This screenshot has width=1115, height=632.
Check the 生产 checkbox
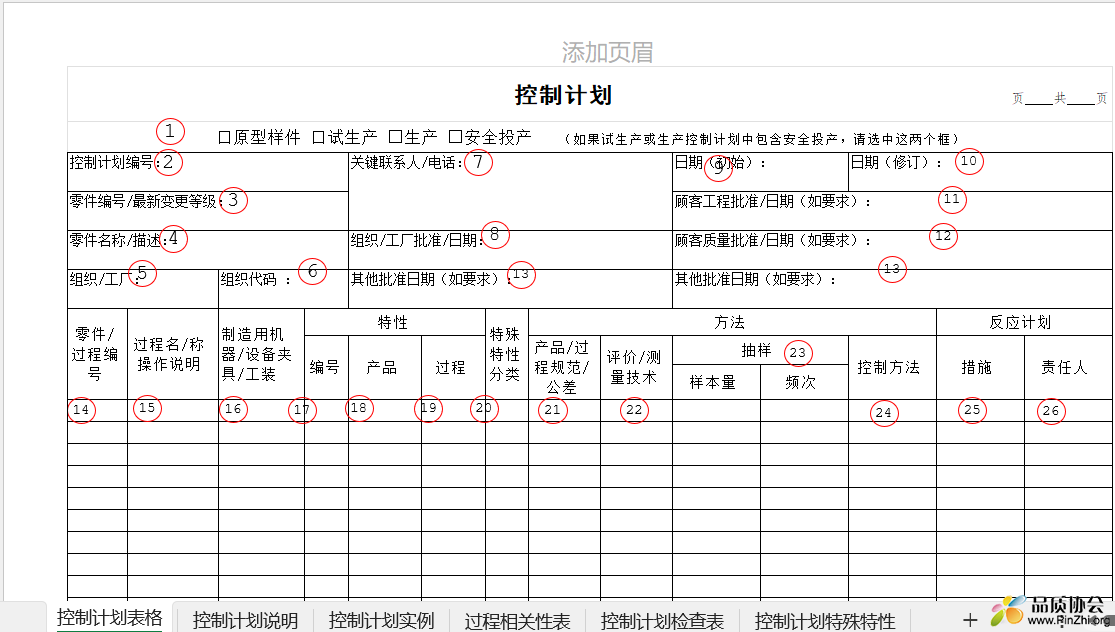pos(395,136)
